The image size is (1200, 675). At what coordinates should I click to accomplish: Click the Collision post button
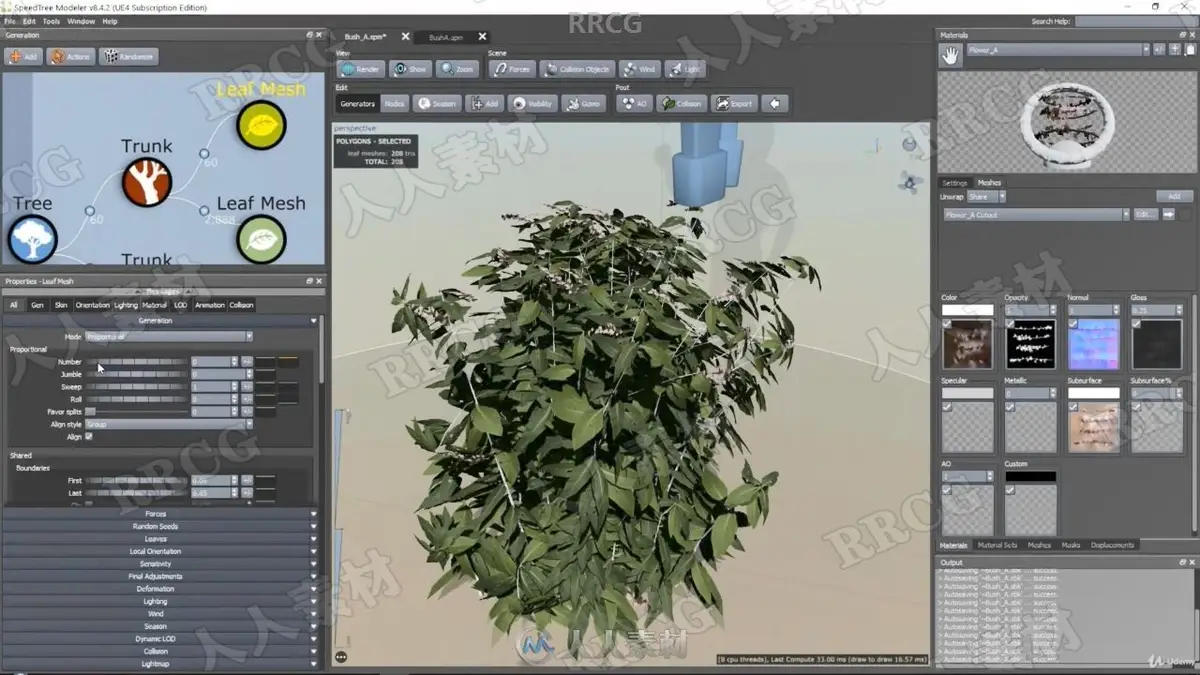pos(682,103)
